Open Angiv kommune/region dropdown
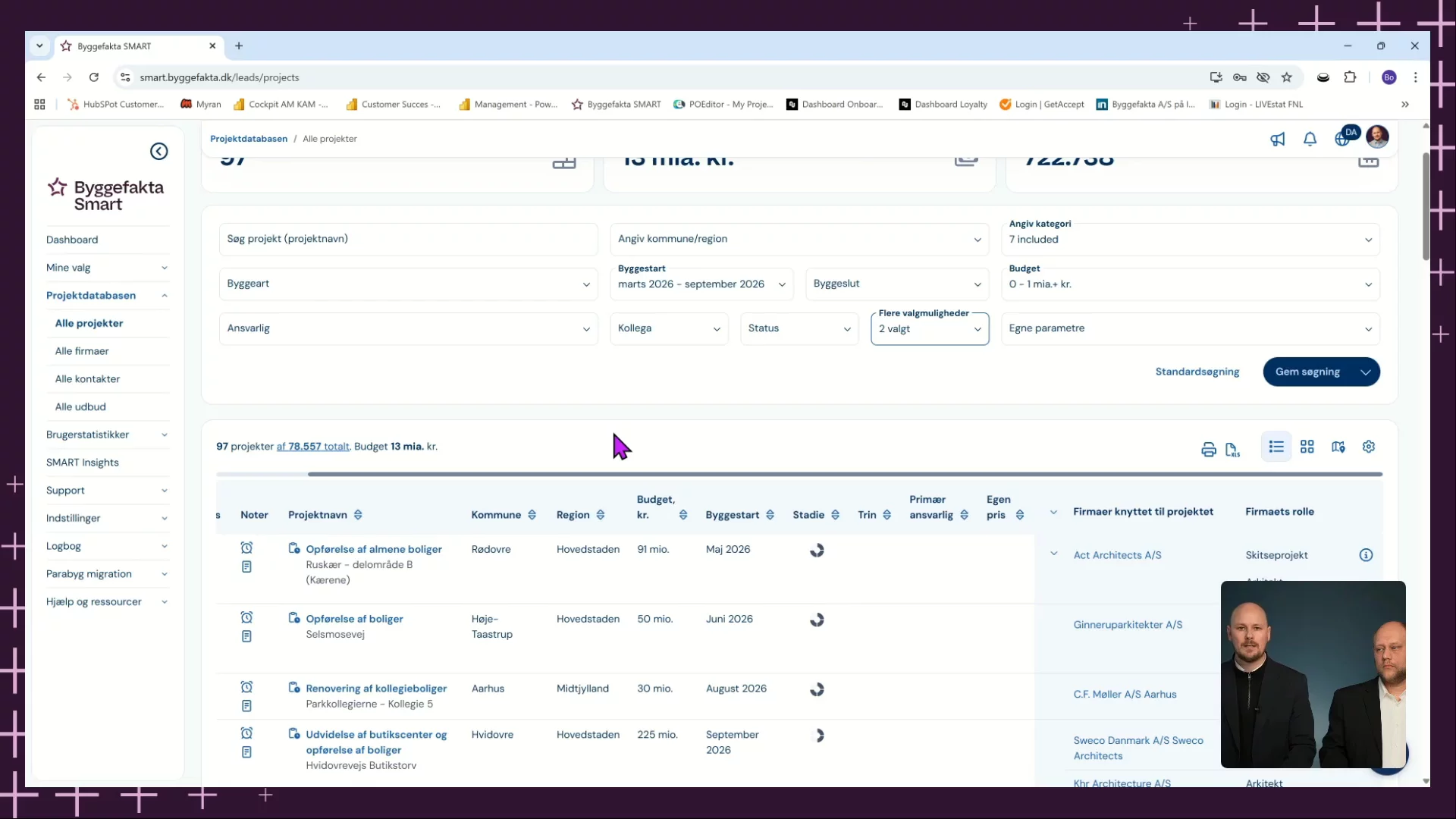This screenshot has width=1456, height=819. click(799, 239)
